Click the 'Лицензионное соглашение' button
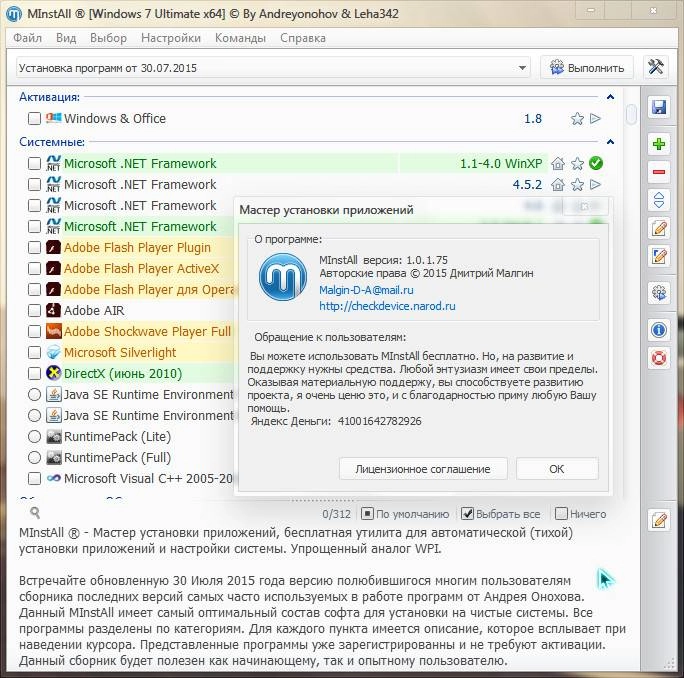The width and height of the screenshot is (684, 678). [x=423, y=469]
